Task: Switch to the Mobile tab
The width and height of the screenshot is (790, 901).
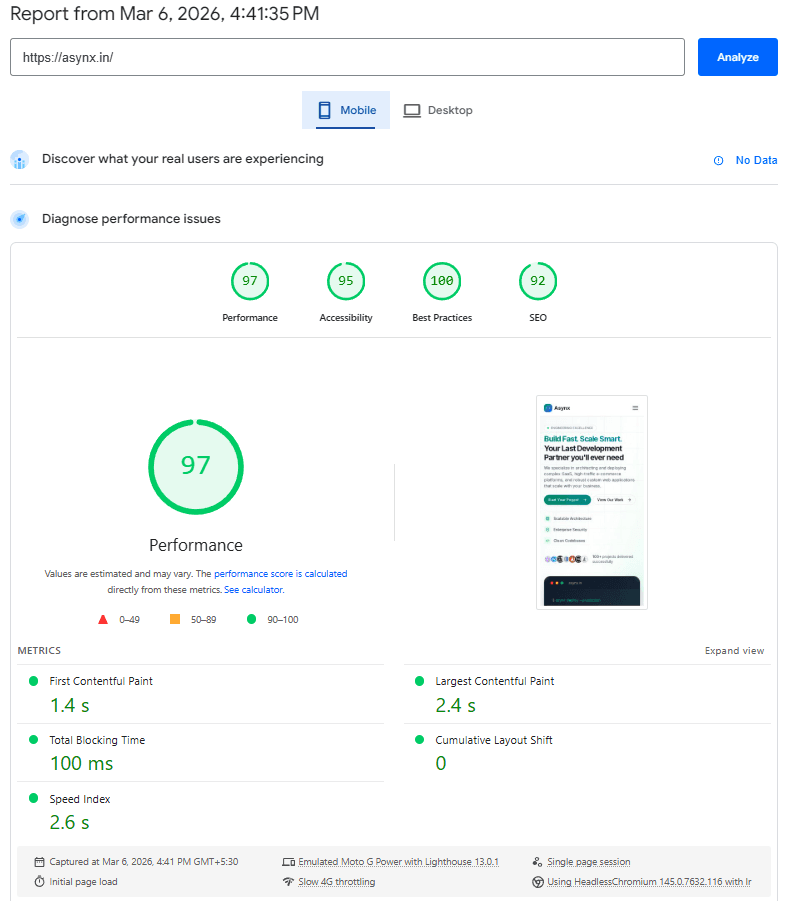Action: (x=346, y=110)
